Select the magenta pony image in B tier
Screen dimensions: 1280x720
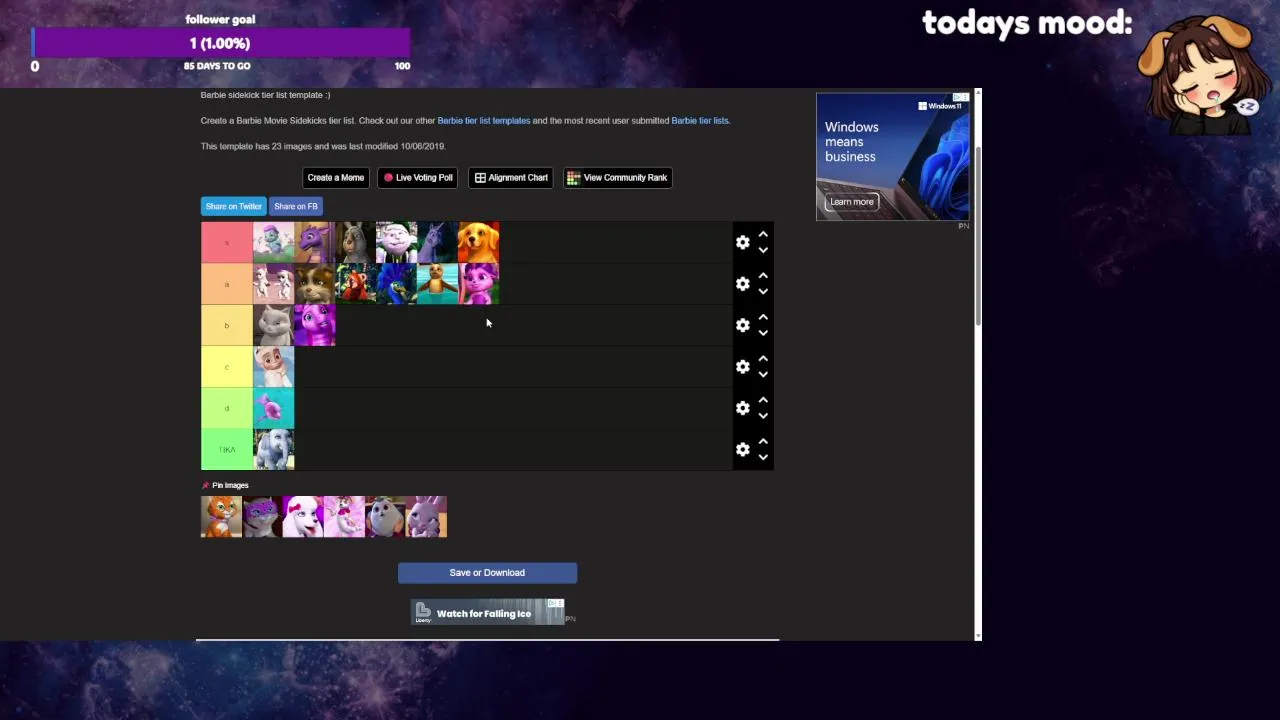click(x=314, y=326)
